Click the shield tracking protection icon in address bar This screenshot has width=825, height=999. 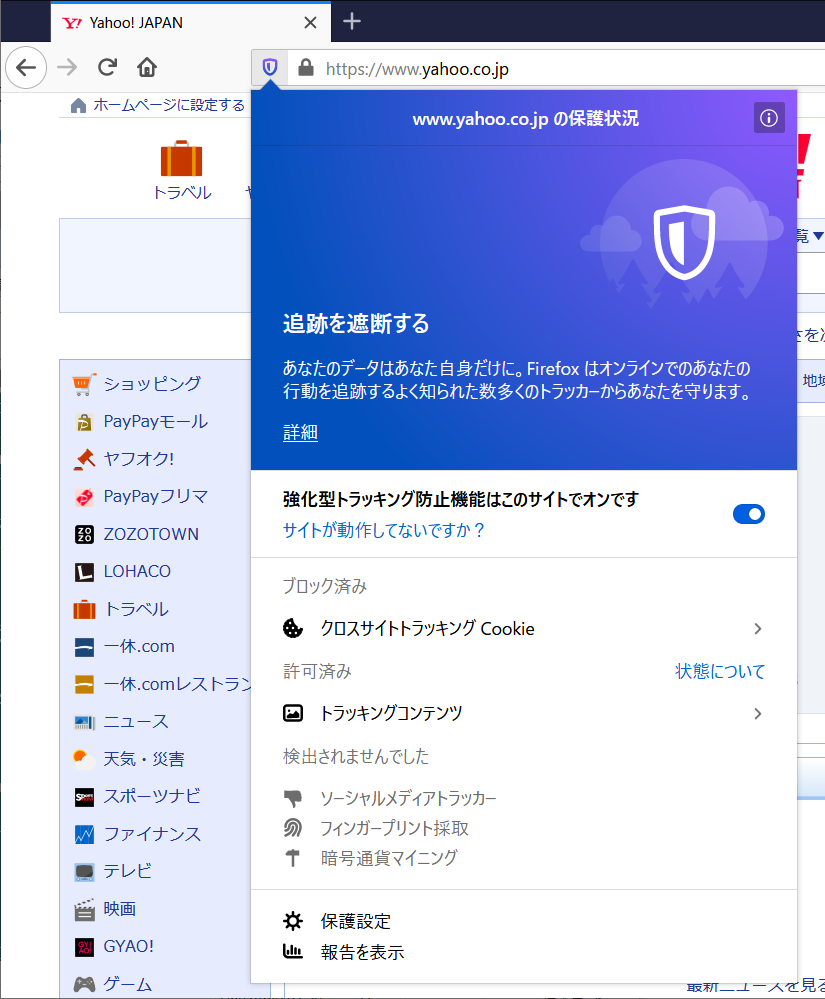coord(269,67)
